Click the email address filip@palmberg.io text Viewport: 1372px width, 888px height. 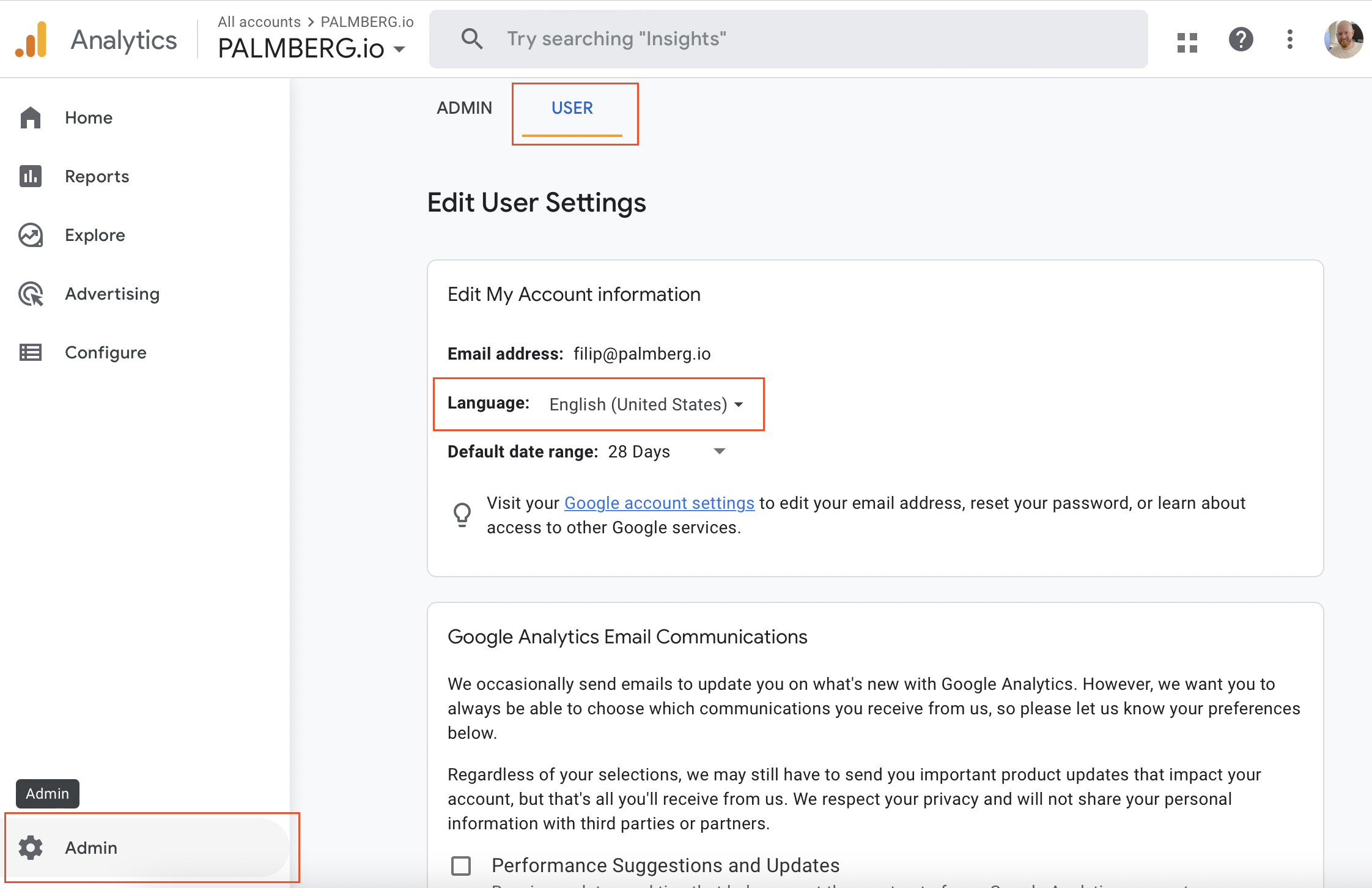(642, 353)
